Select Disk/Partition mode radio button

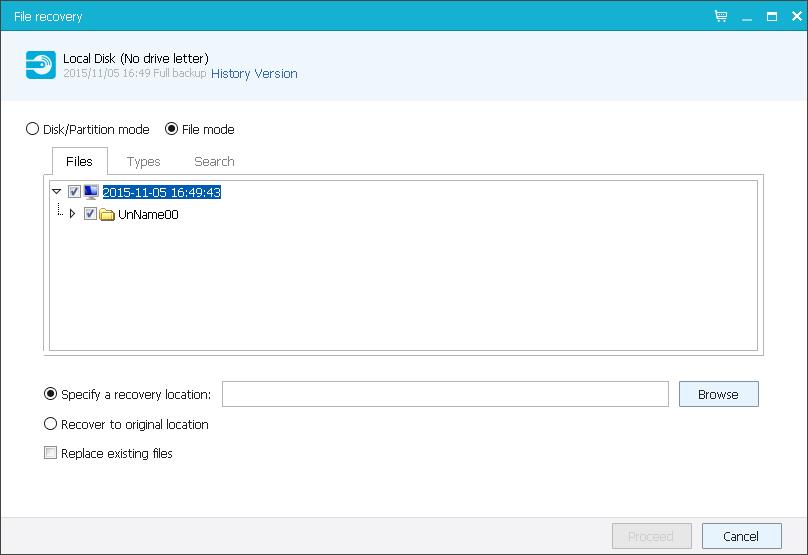[32, 129]
